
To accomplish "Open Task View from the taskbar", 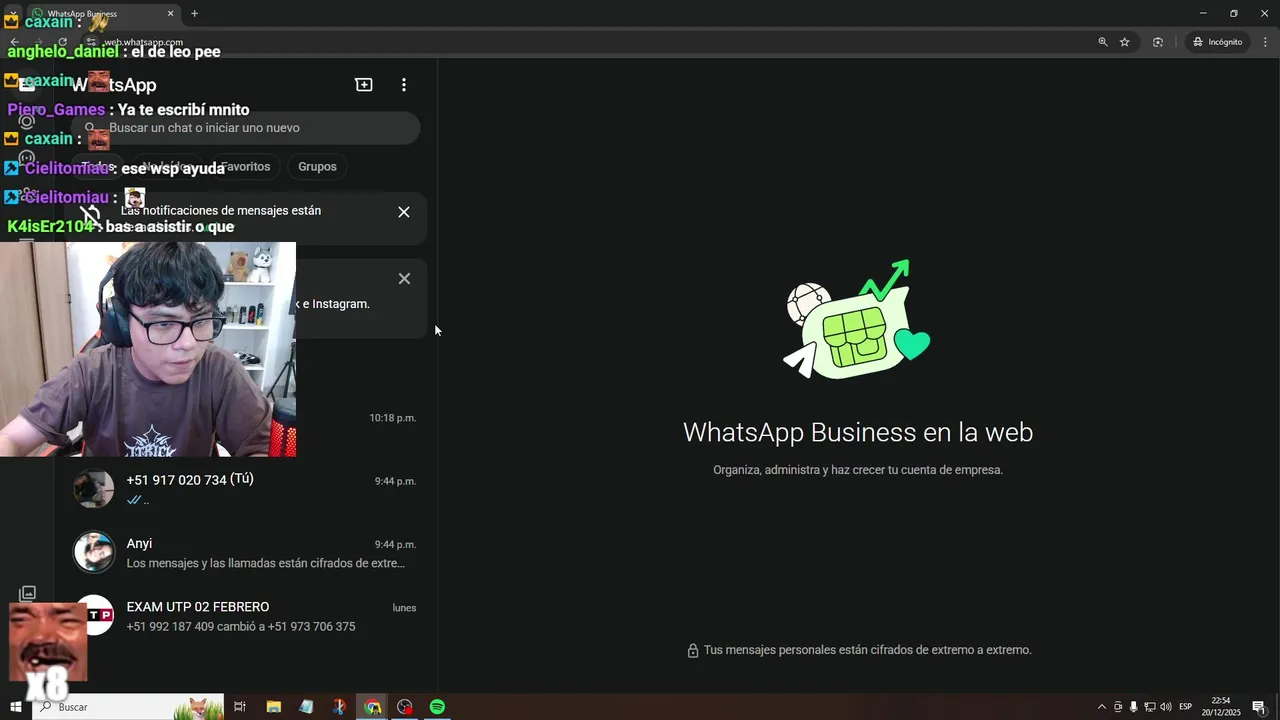I will (240, 707).
